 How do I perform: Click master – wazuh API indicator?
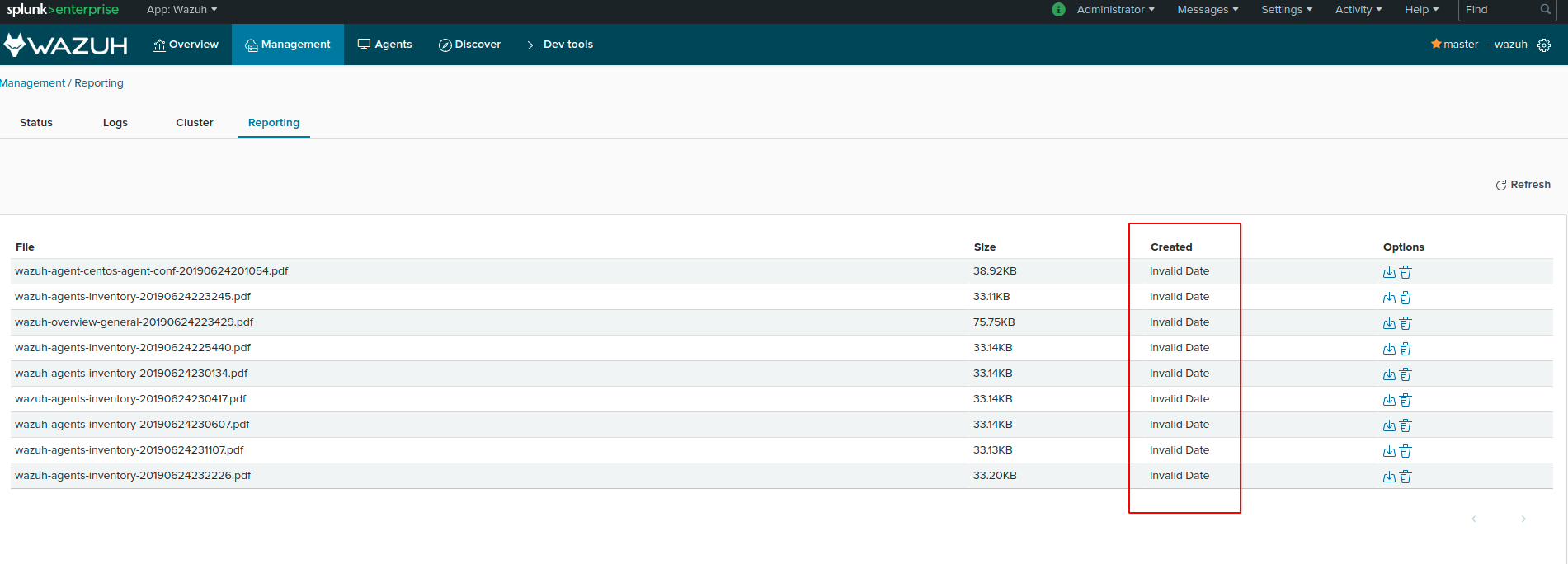click(x=1479, y=45)
